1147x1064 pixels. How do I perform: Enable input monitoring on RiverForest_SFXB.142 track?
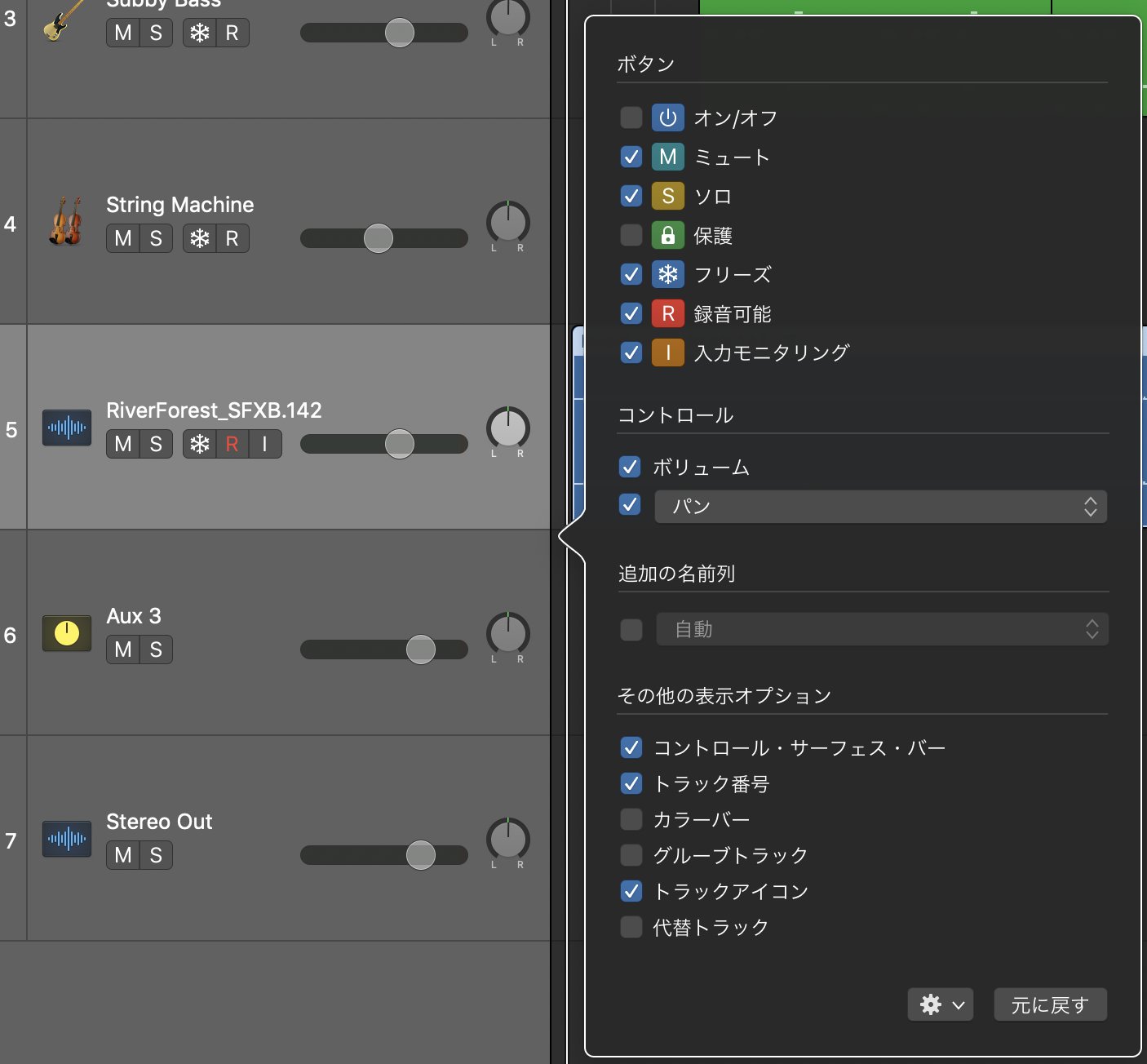(x=264, y=444)
